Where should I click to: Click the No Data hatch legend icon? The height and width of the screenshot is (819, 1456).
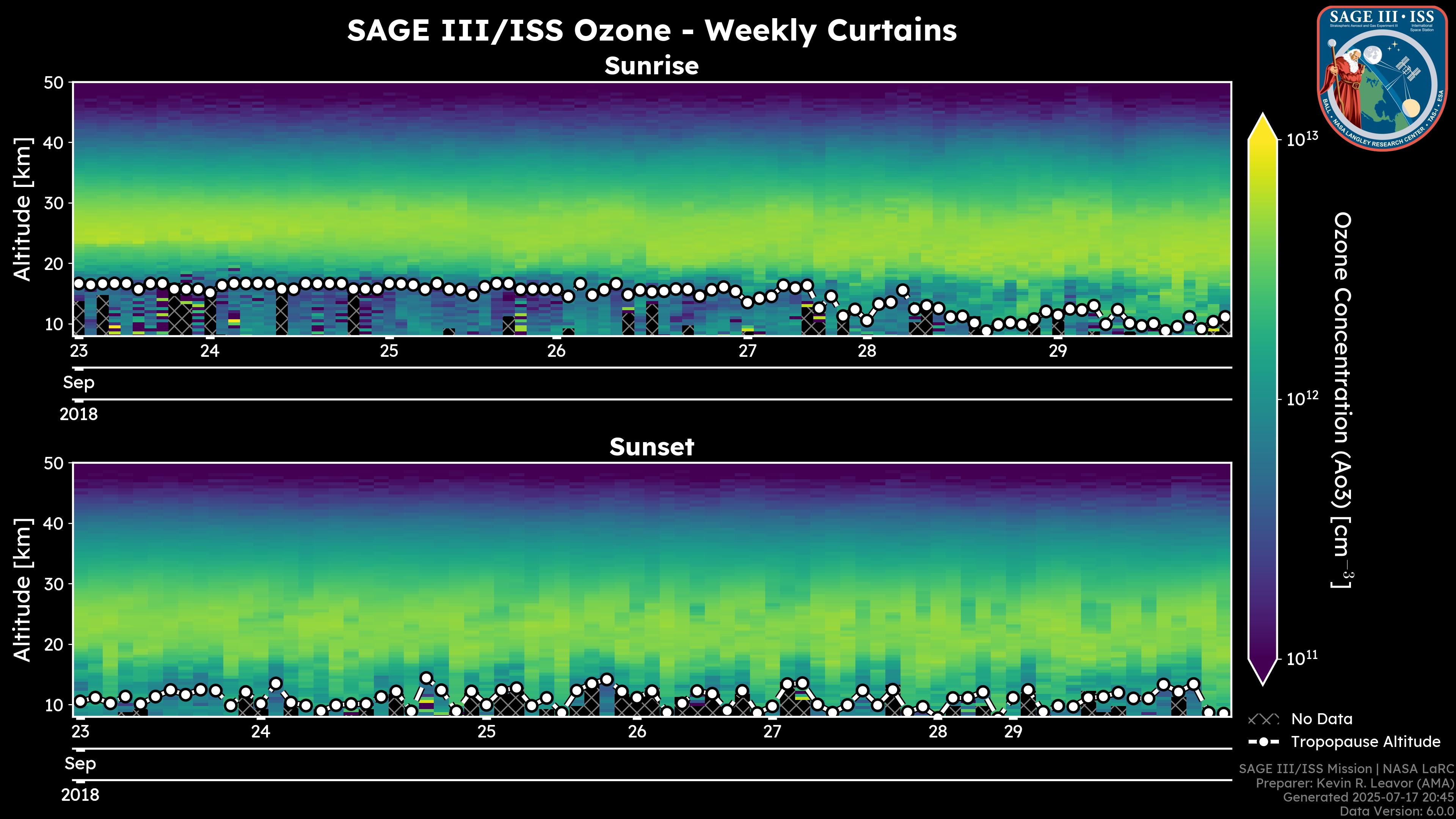[1263, 720]
